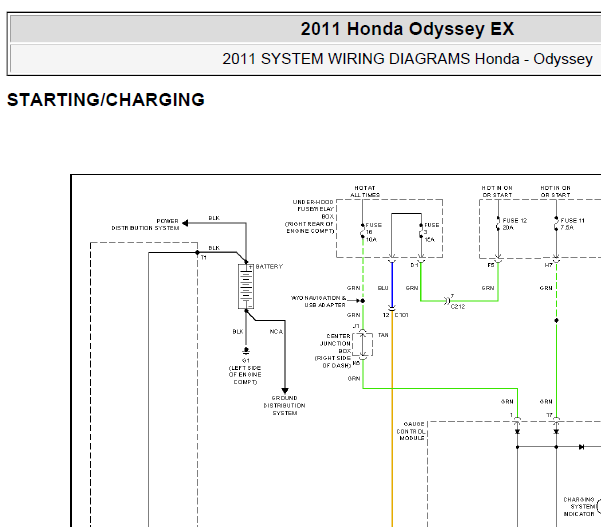Click the "W/O NAVIGATION & USB ADAPTER" note

[319, 301]
